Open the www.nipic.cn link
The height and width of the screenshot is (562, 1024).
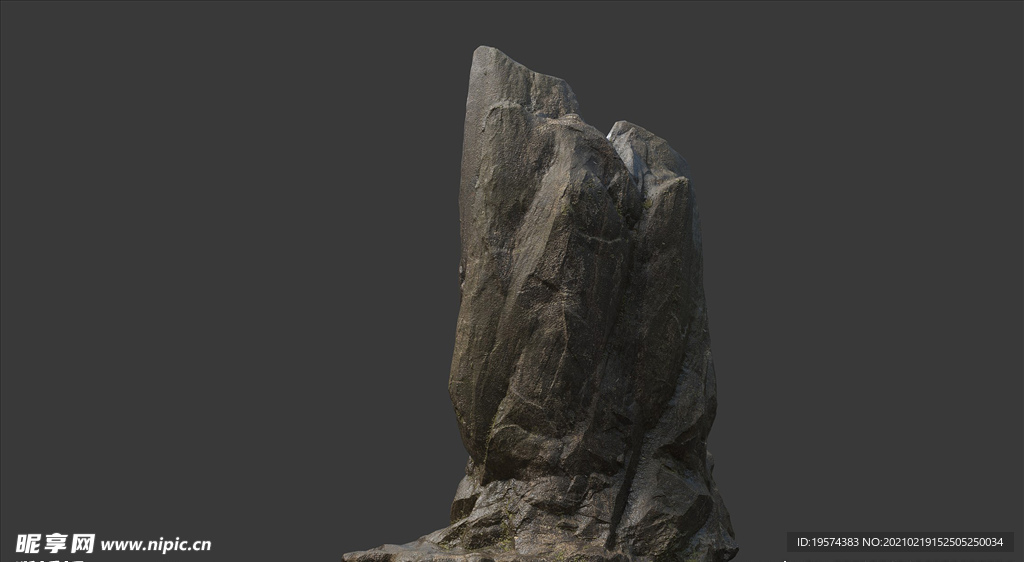coord(156,545)
